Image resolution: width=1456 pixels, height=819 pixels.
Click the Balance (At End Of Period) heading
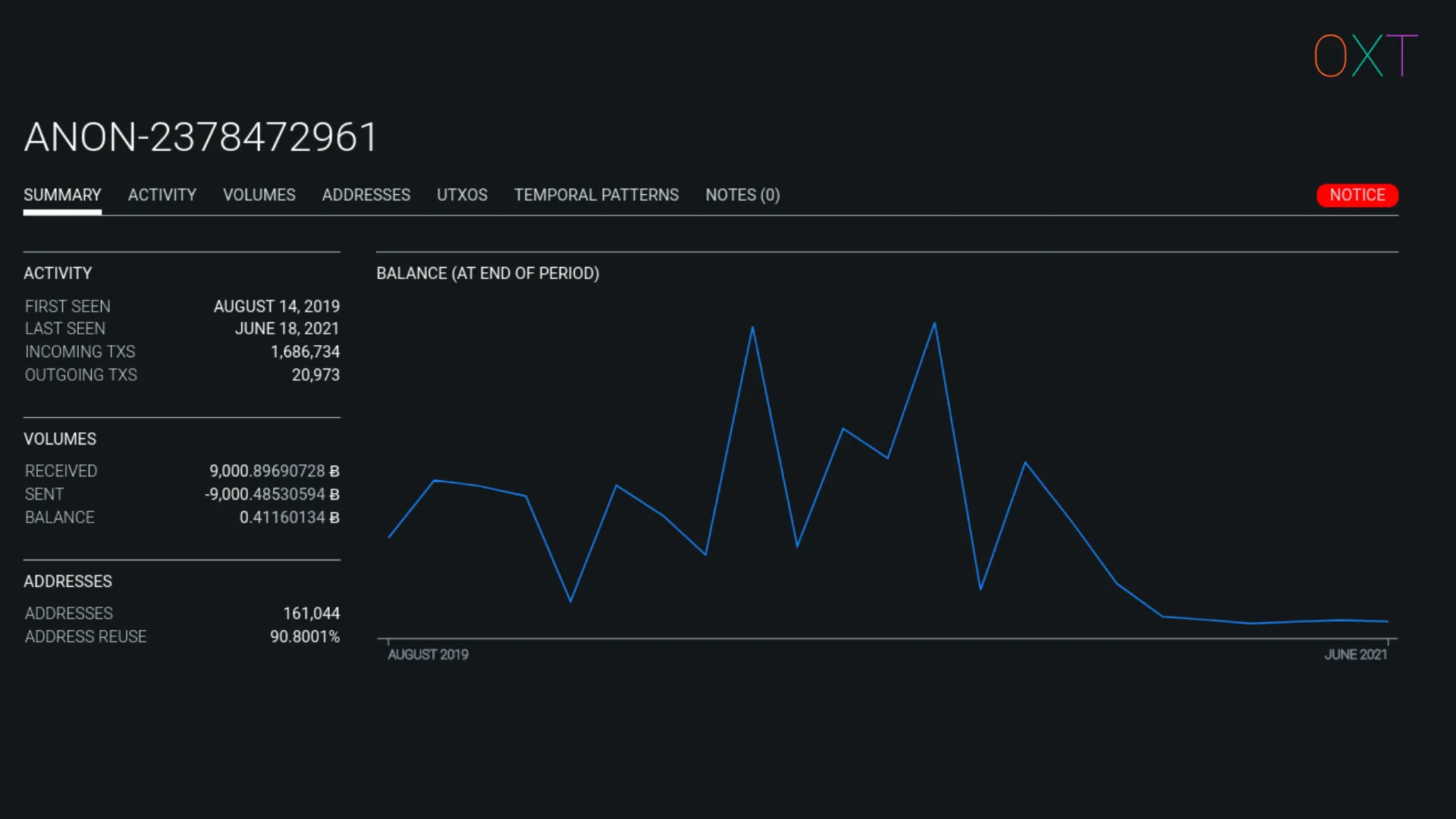[x=488, y=273]
